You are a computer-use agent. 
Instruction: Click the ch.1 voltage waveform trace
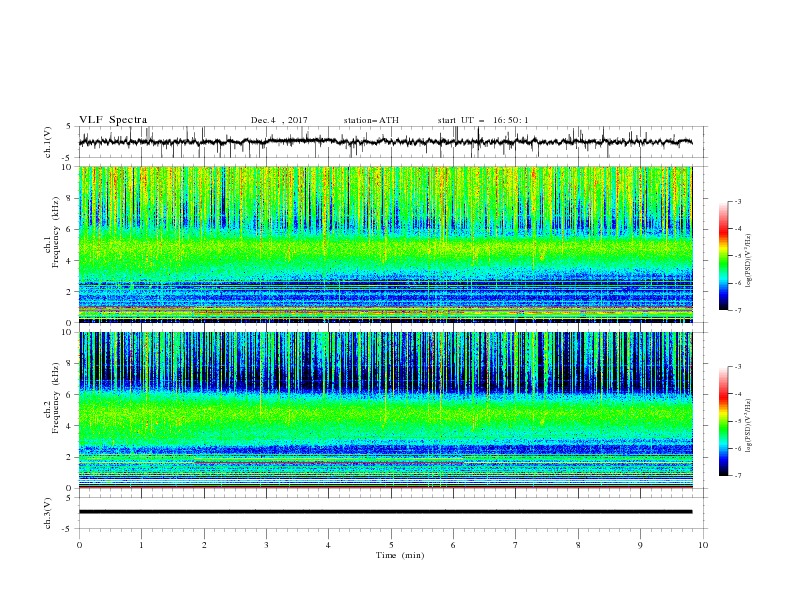385,142
